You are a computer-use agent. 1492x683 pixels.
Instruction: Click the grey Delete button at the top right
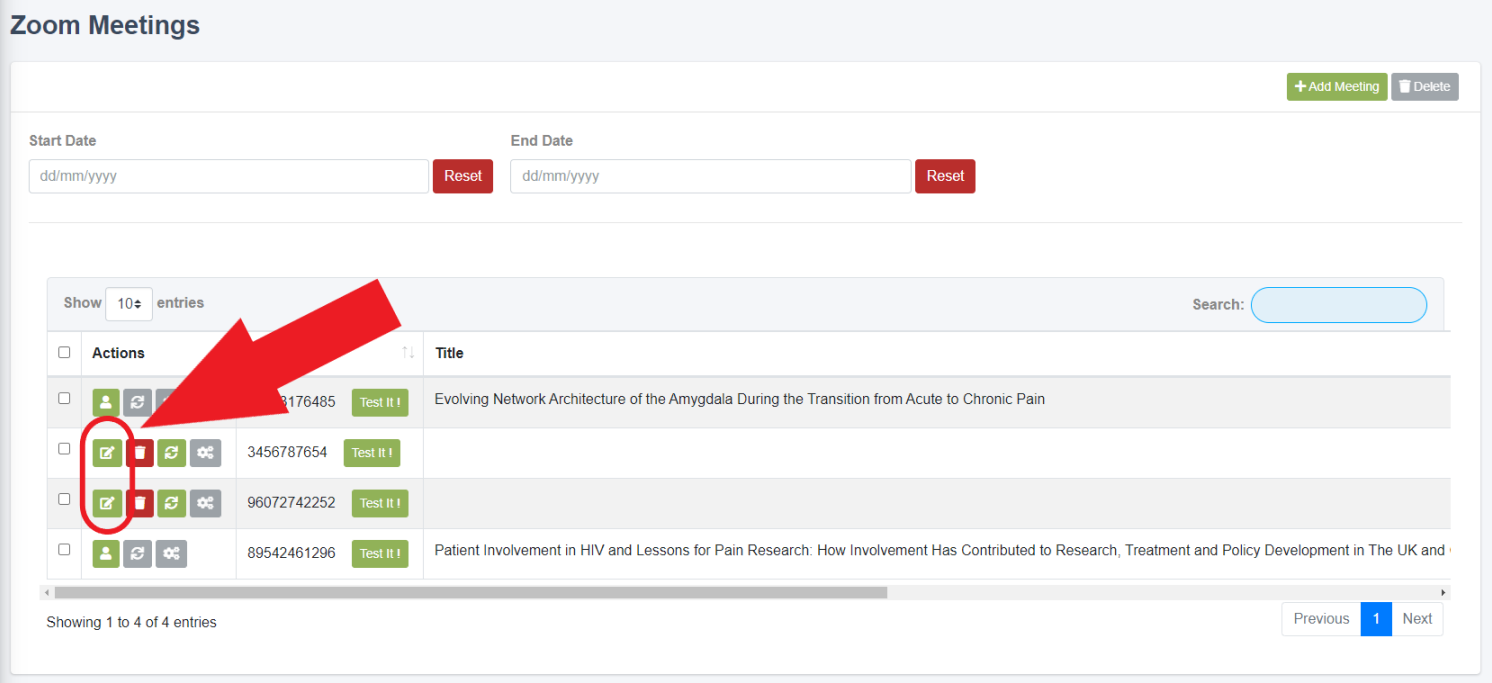click(1425, 87)
